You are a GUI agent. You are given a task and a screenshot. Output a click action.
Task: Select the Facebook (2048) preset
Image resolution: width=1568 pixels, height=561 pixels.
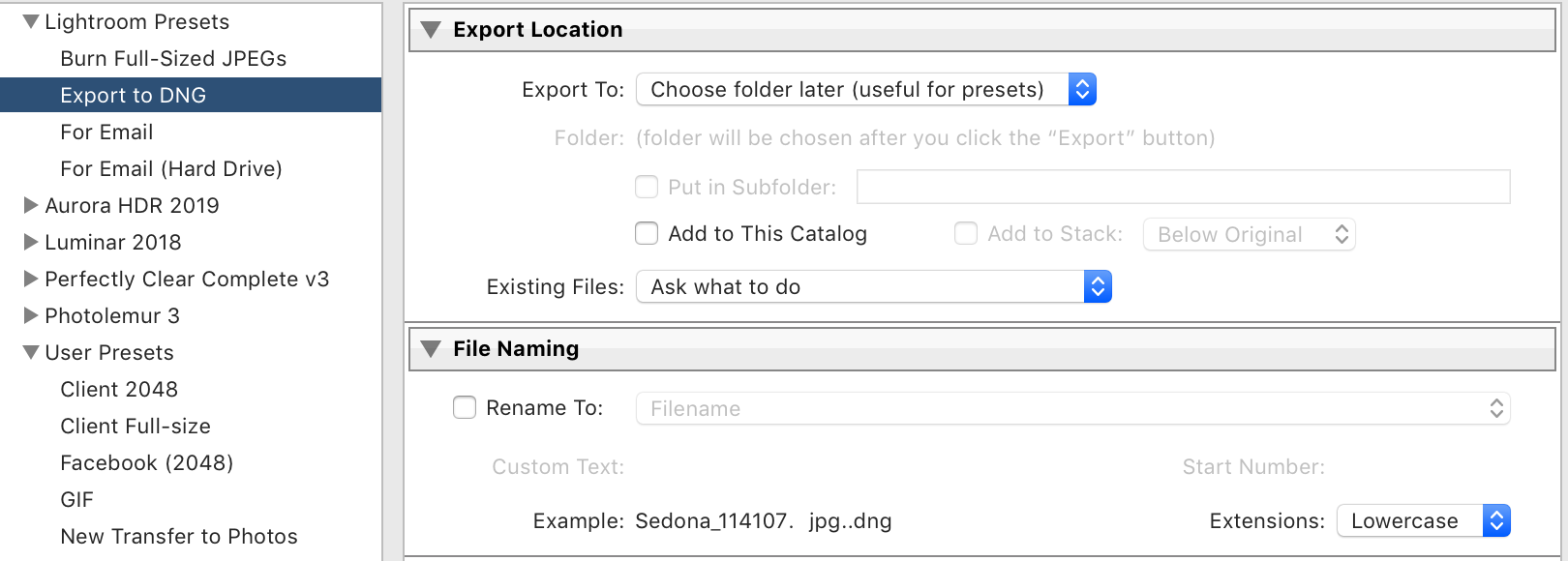click(146, 462)
